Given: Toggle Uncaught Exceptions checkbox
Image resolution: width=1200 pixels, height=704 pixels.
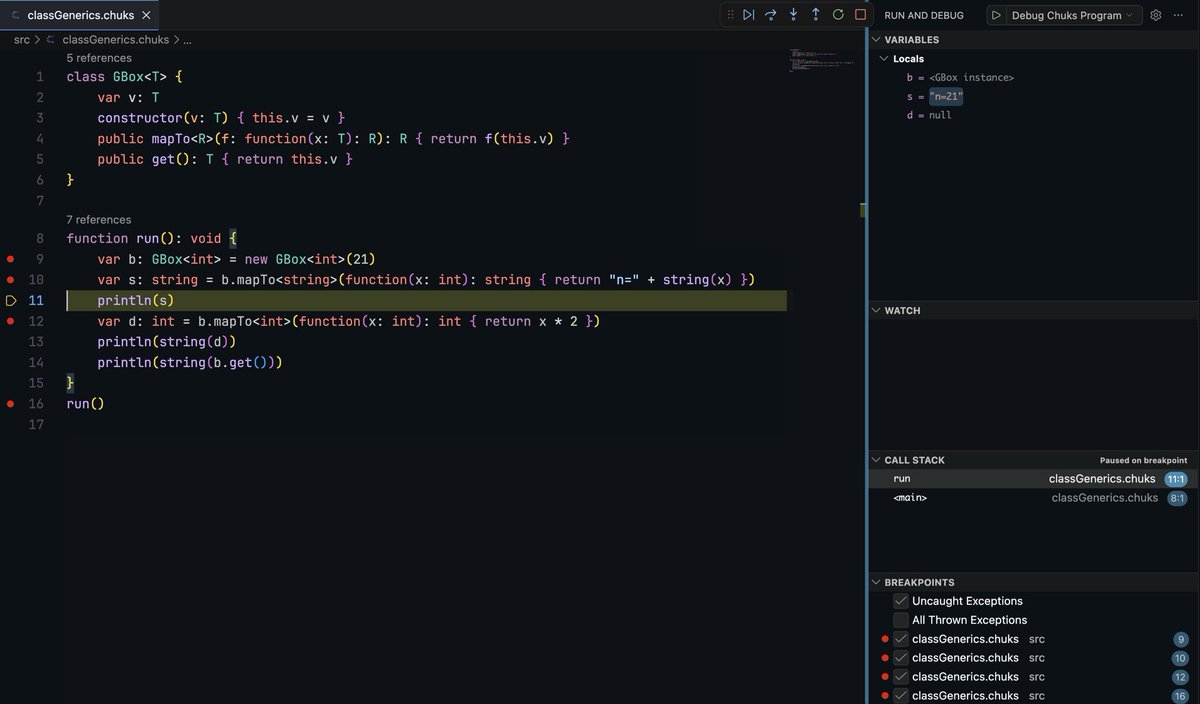Looking at the screenshot, I should (901, 601).
